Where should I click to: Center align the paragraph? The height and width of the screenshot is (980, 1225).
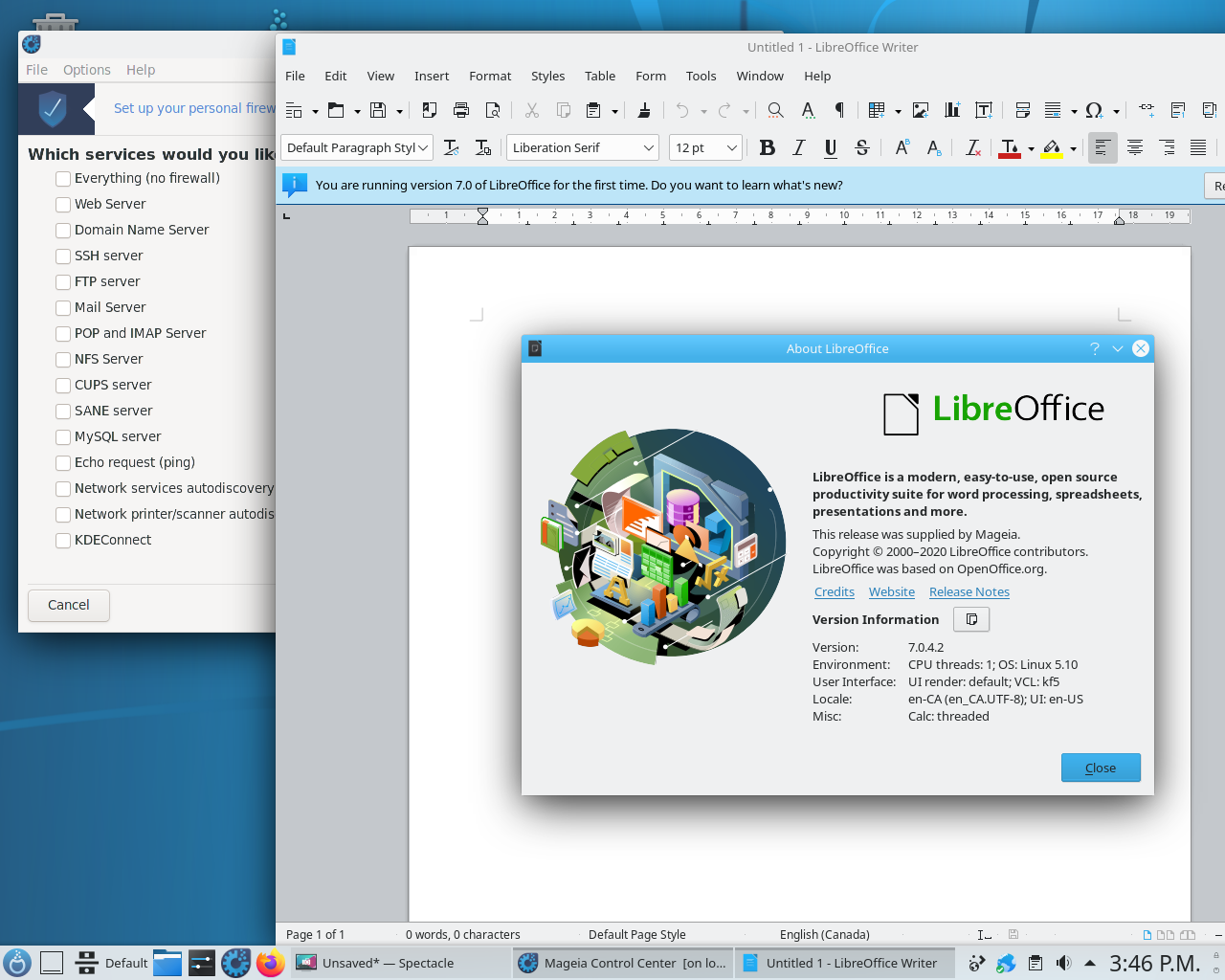coord(1135,147)
